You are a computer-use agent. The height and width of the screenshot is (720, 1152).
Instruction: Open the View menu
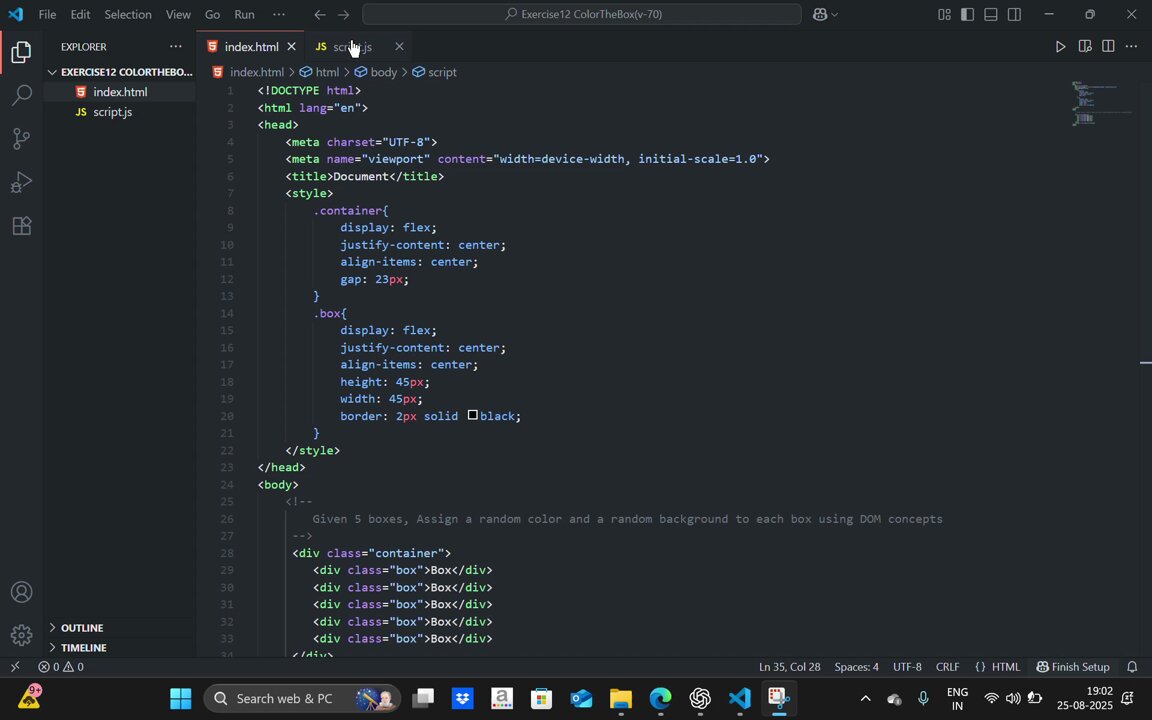(x=178, y=14)
